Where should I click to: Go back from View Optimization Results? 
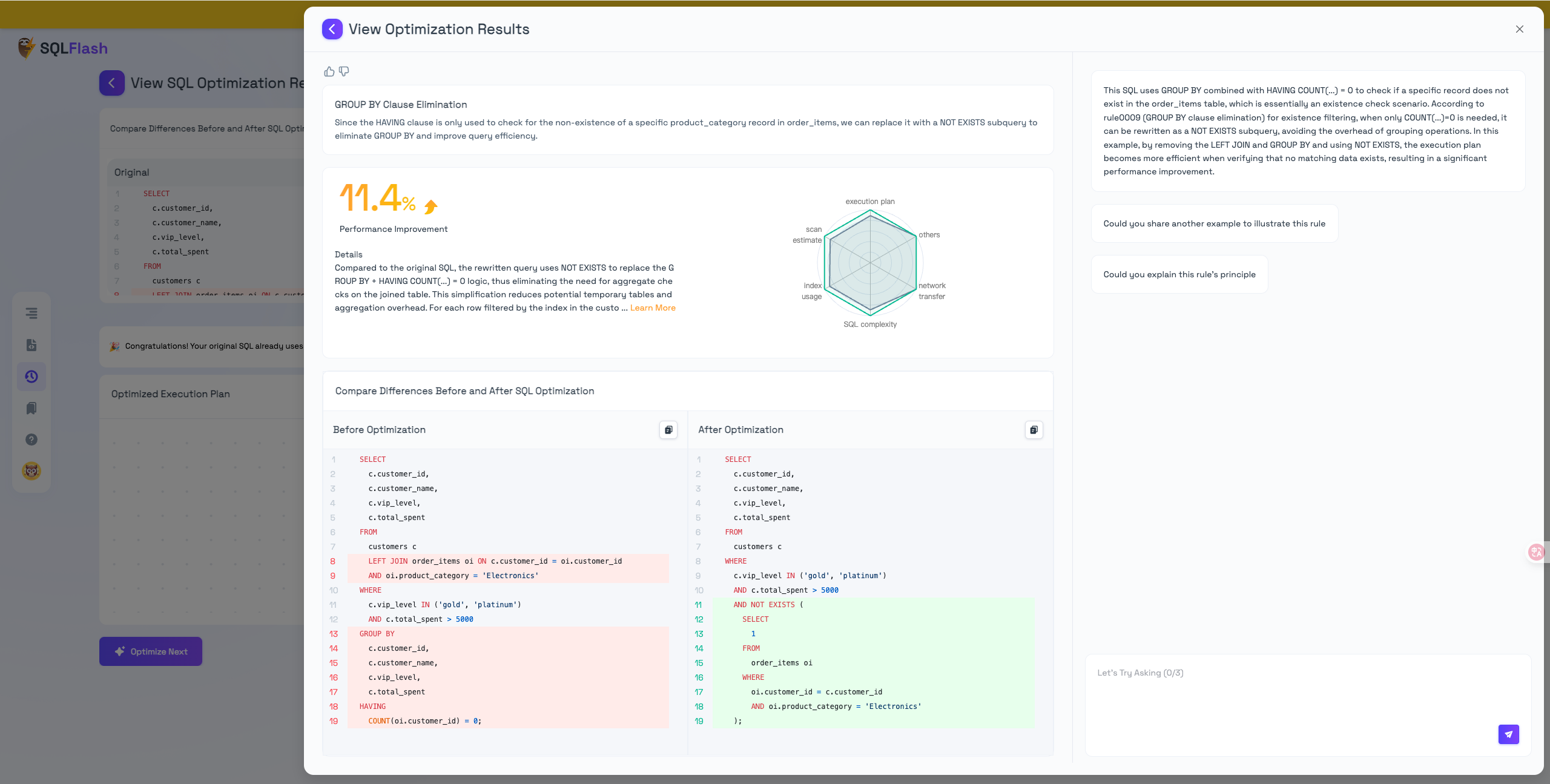[332, 29]
